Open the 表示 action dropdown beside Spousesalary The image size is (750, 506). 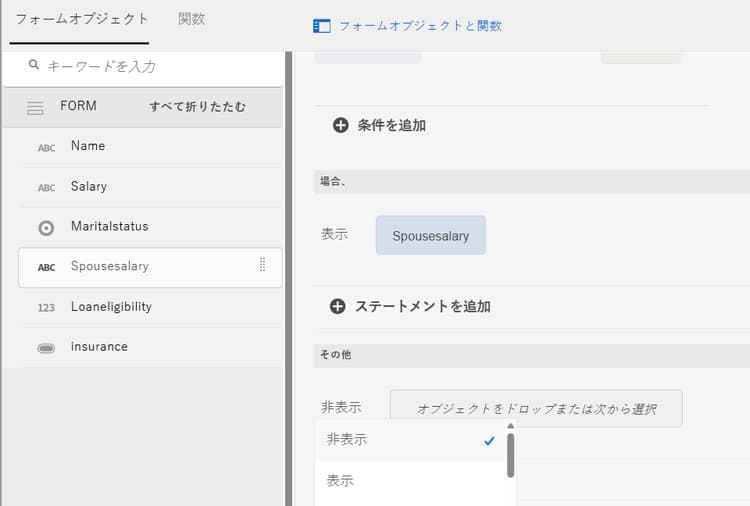(334, 234)
